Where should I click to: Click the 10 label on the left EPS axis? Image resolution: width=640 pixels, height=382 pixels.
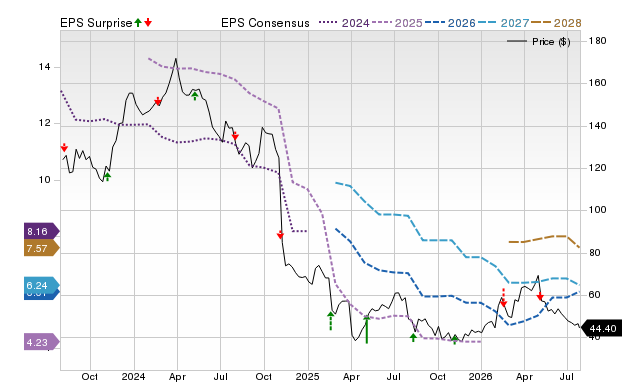(x=44, y=180)
